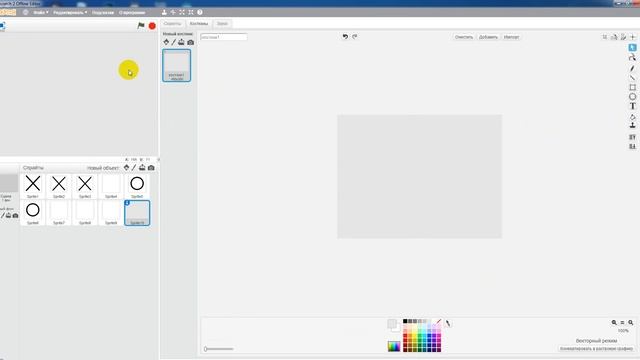This screenshot has width=640, height=360.
Task: Click the Импорт button
Action: (511, 37)
